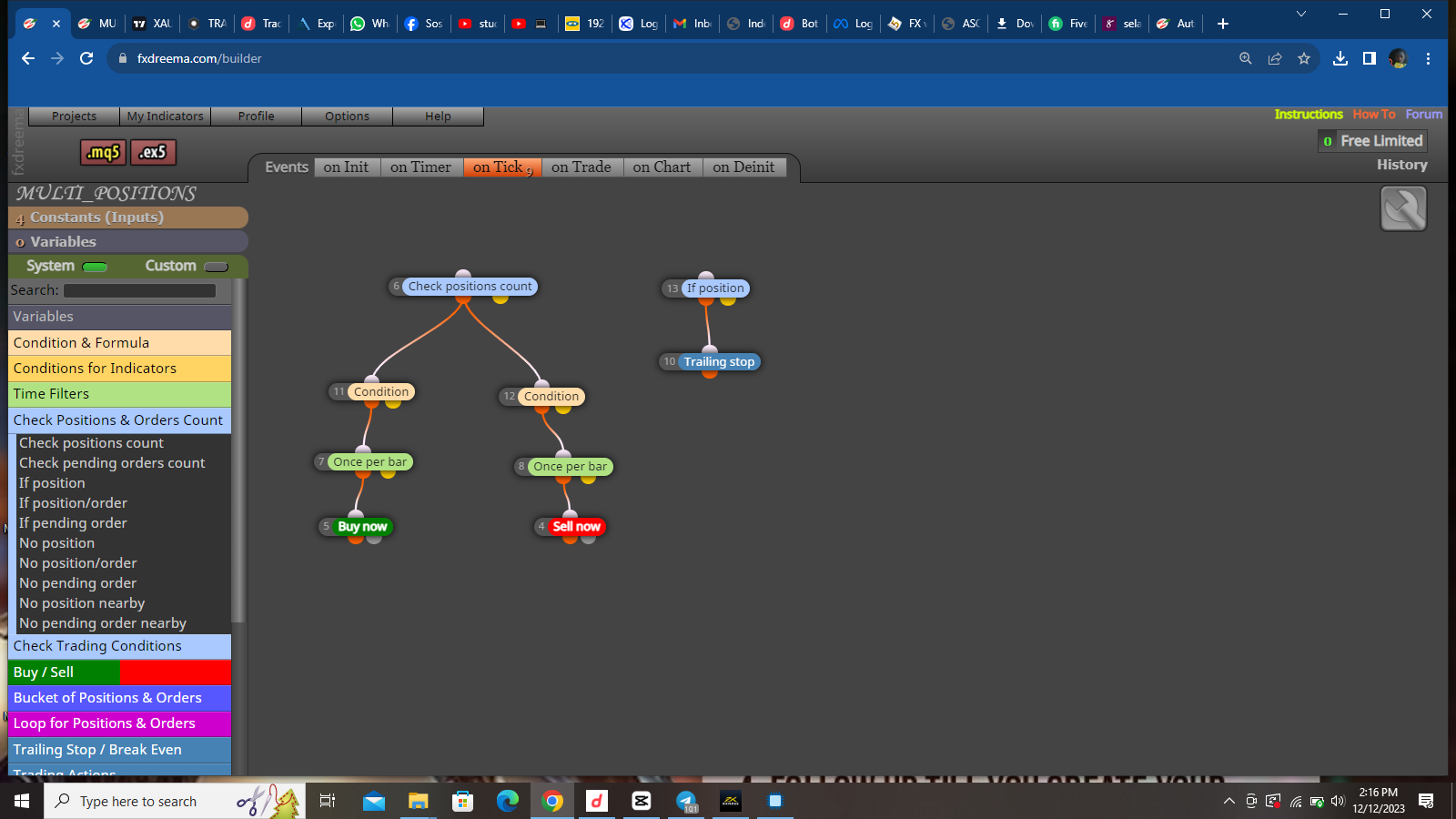
Task: Open the Forum link
Action: 1423,115
